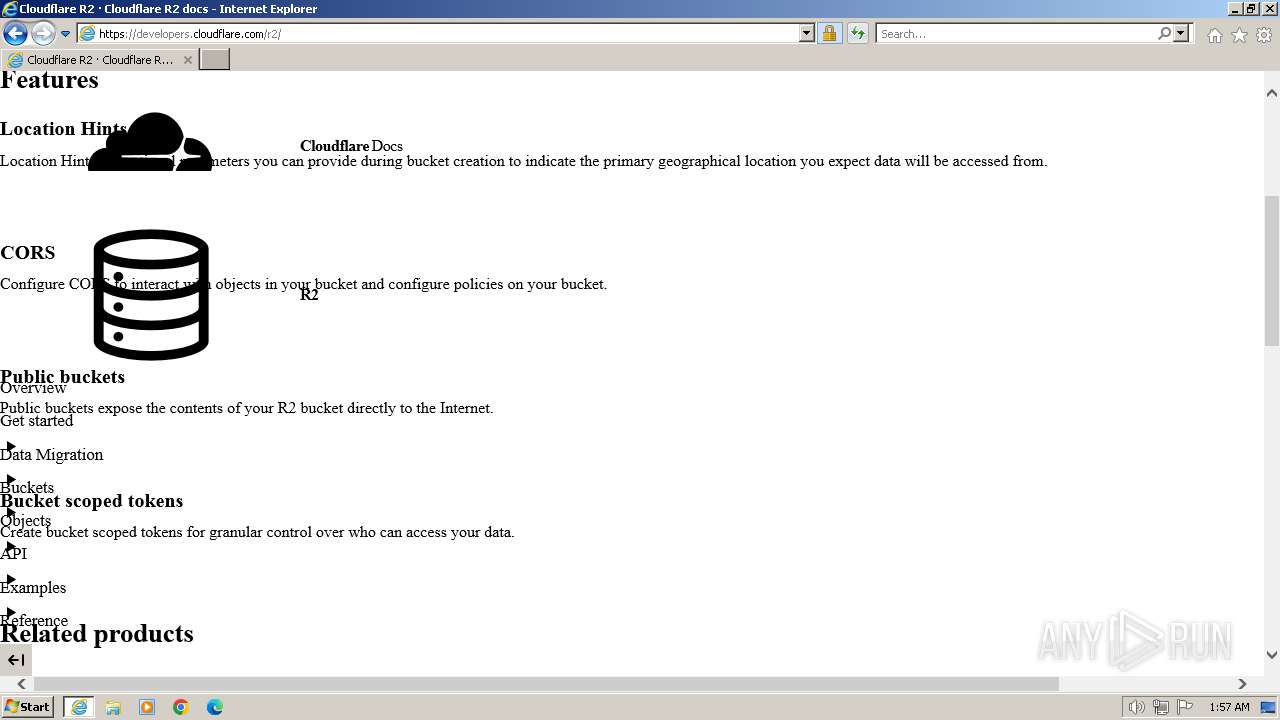Image resolution: width=1280 pixels, height=720 pixels.
Task: Click the developers.cloudflare.com address bar
Action: [438, 33]
